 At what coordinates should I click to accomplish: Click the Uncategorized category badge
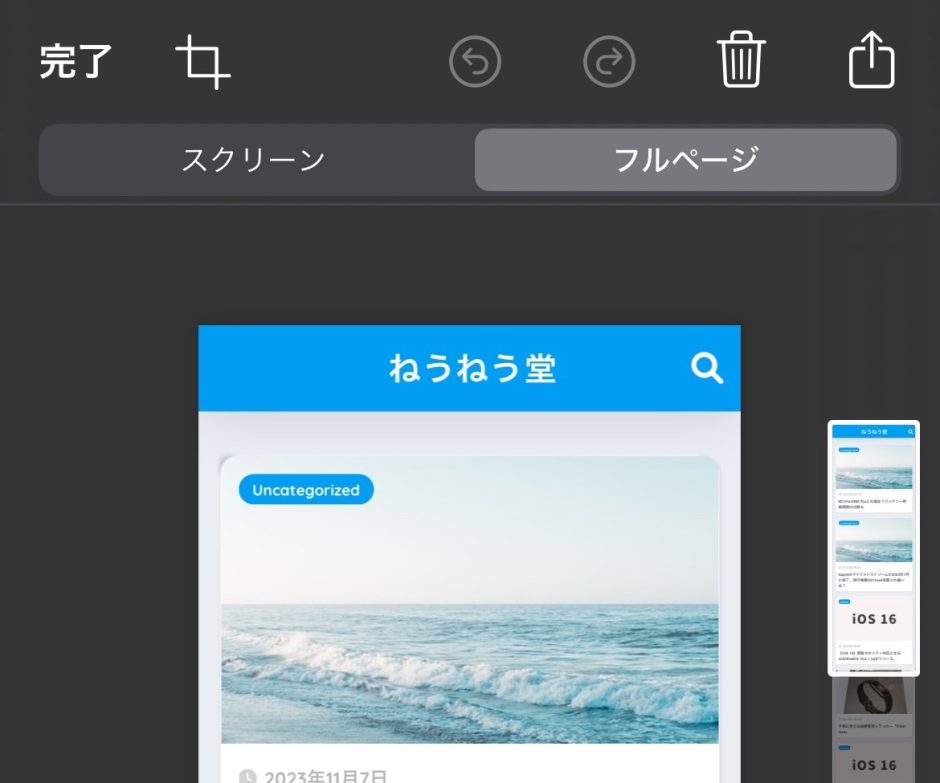(x=306, y=490)
